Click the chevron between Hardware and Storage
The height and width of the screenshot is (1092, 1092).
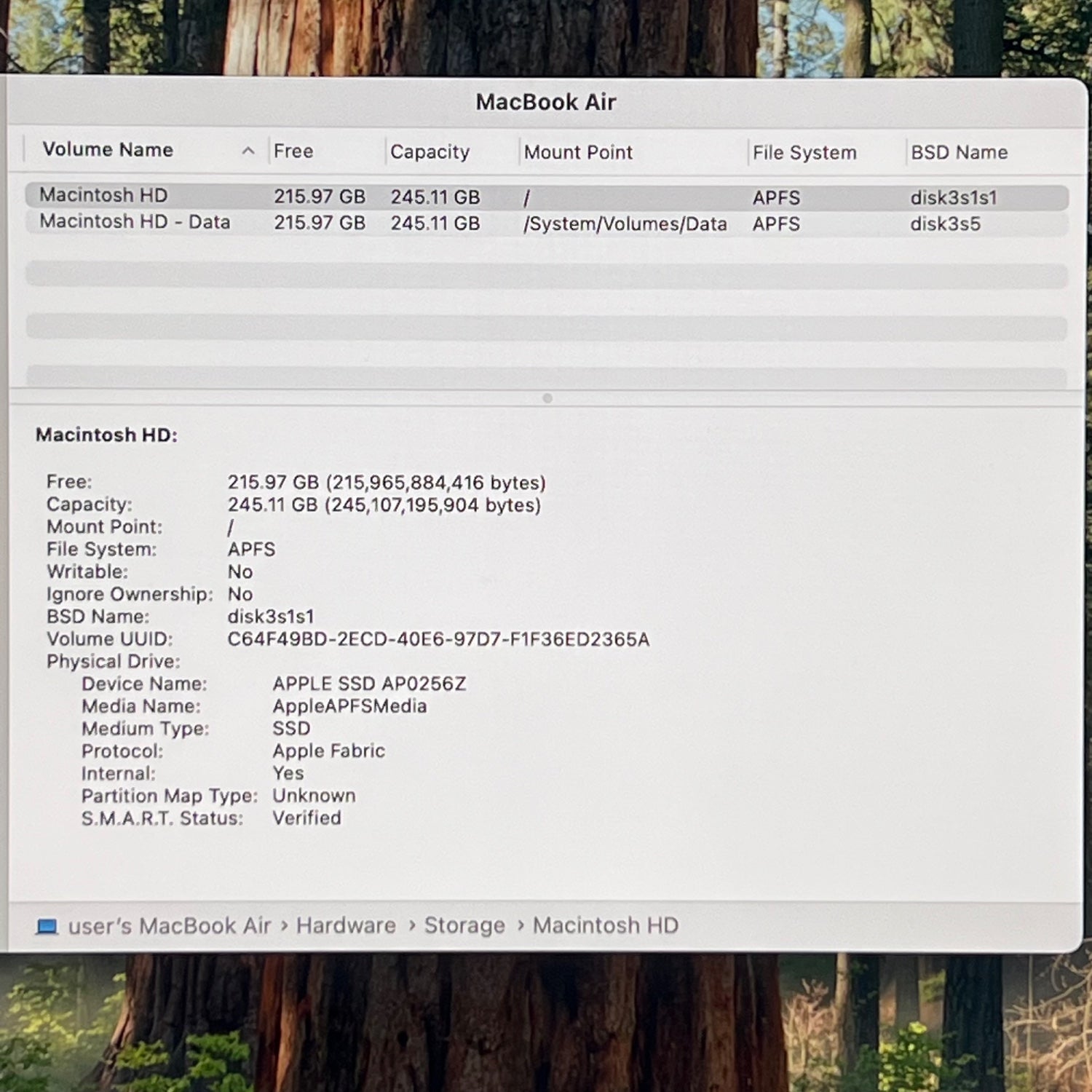point(412,925)
